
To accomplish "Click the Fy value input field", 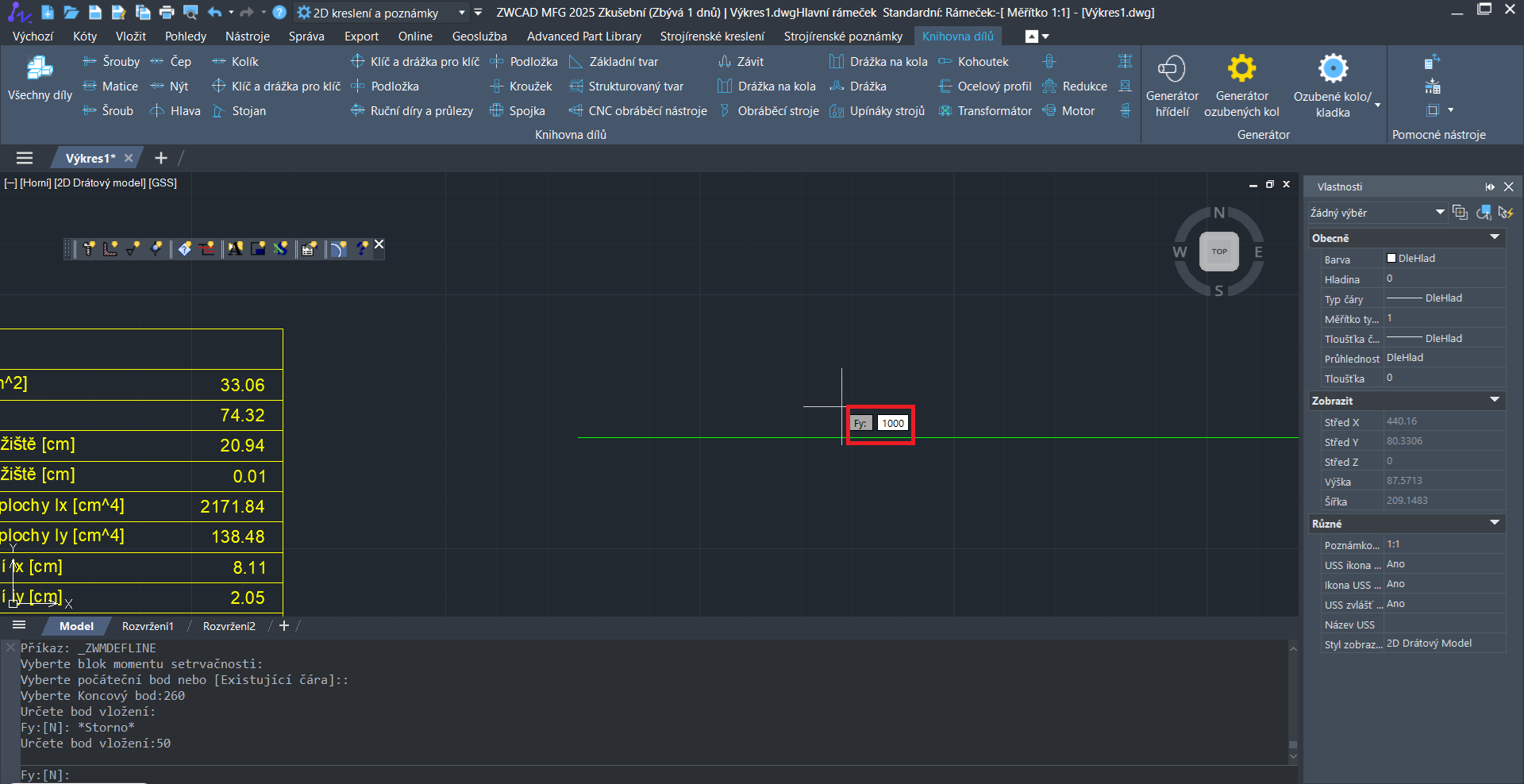I will pyautogui.click(x=892, y=424).
